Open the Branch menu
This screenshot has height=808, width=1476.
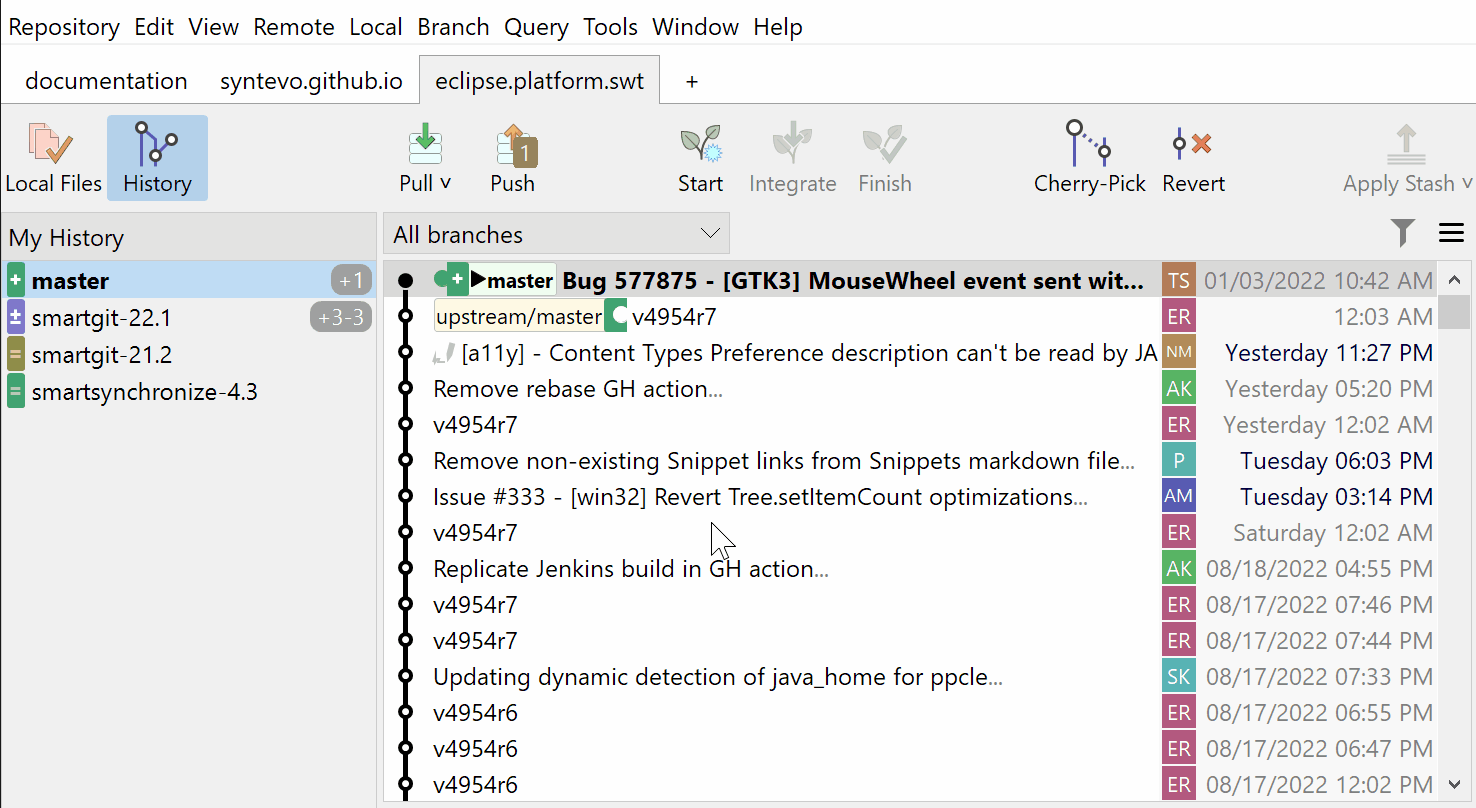[x=453, y=27]
